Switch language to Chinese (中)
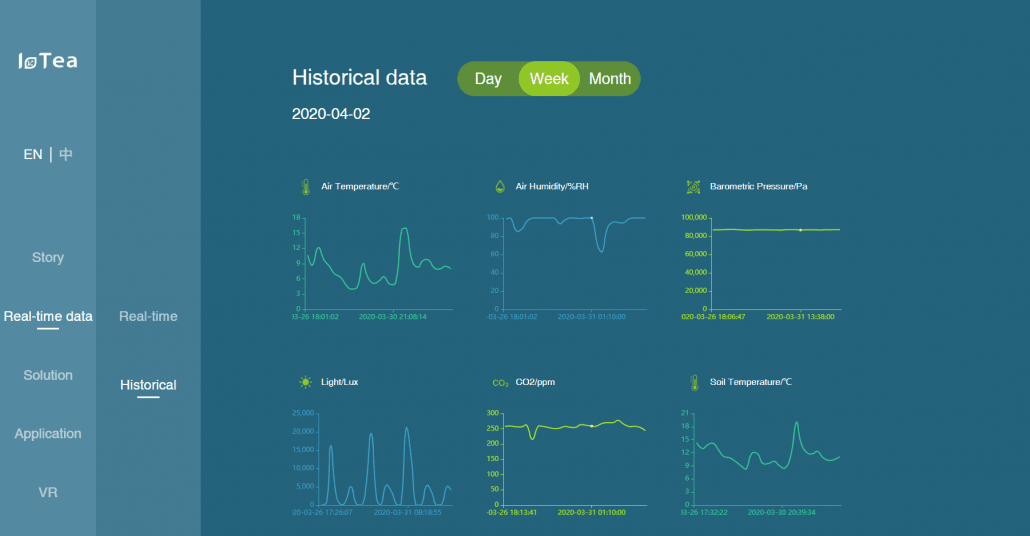This screenshot has width=1030, height=536. (x=66, y=154)
